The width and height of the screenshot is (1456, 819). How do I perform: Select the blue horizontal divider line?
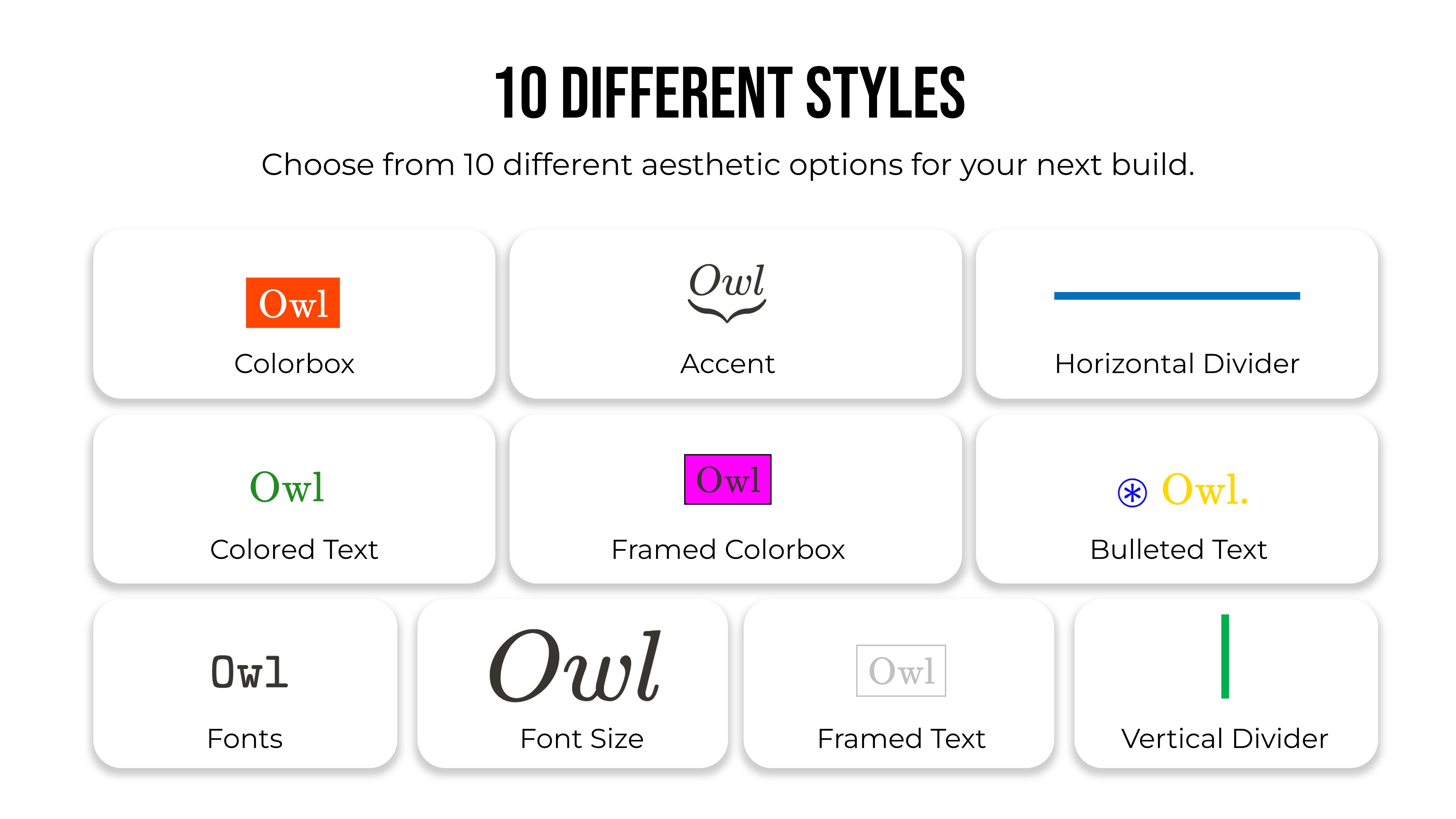(1177, 296)
